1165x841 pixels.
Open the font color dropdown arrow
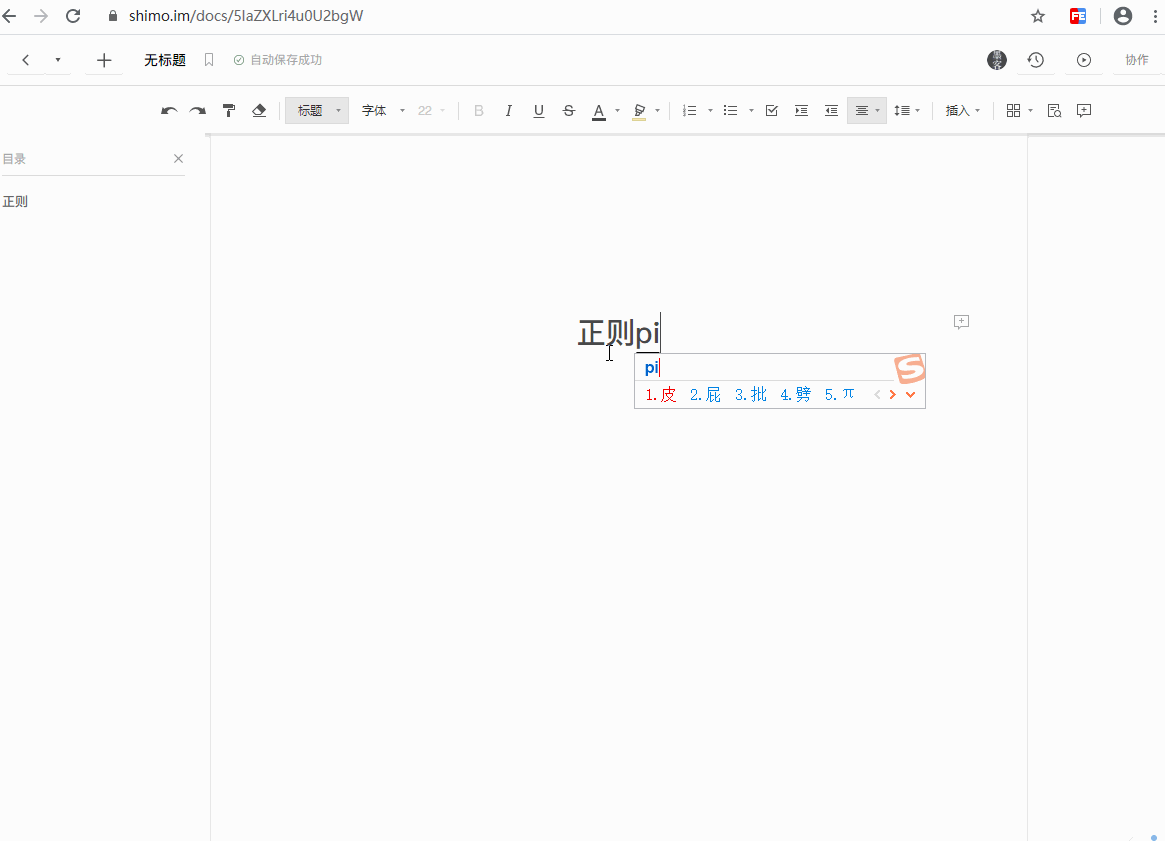click(617, 111)
